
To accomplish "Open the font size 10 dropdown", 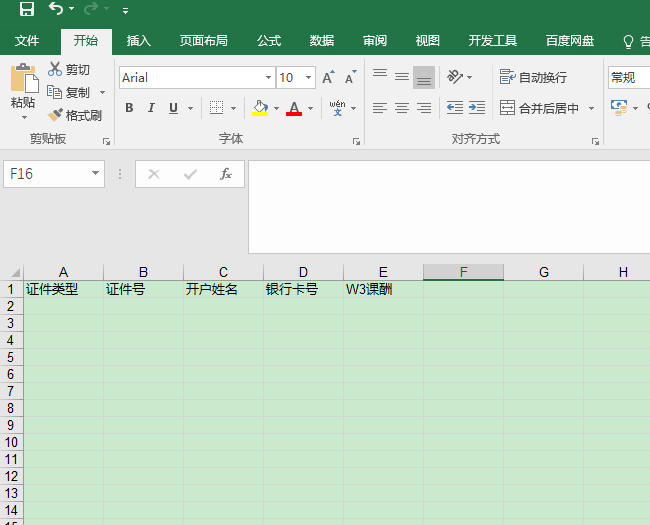I will pyautogui.click(x=308, y=78).
